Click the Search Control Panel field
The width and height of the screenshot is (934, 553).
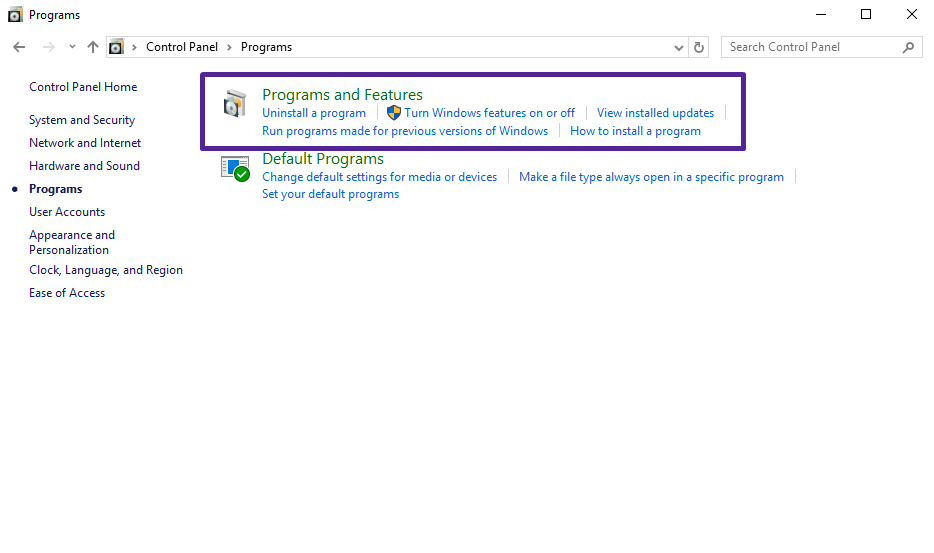click(821, 47)
